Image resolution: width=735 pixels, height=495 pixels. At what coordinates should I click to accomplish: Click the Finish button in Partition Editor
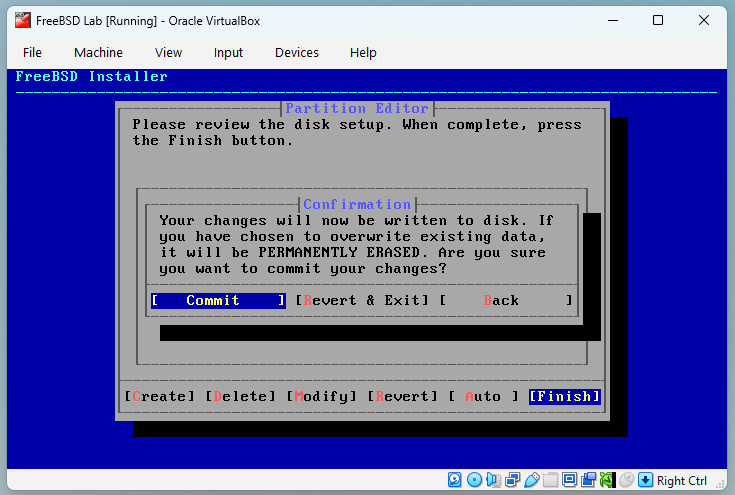tap(564, 397)
